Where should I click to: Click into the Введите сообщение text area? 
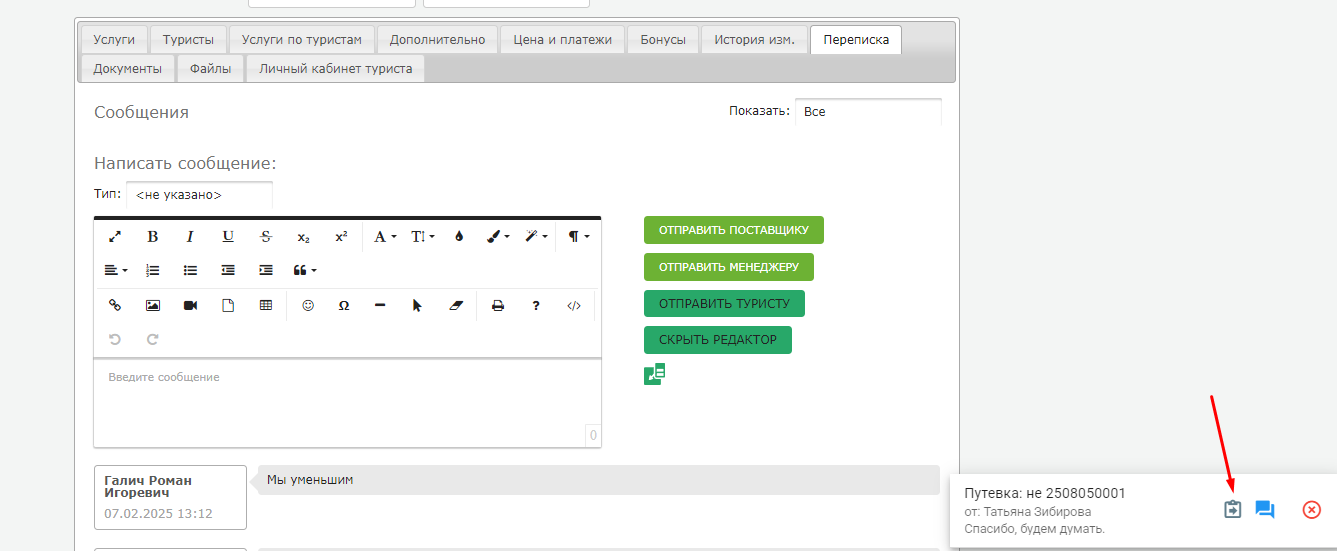(347, 403)
